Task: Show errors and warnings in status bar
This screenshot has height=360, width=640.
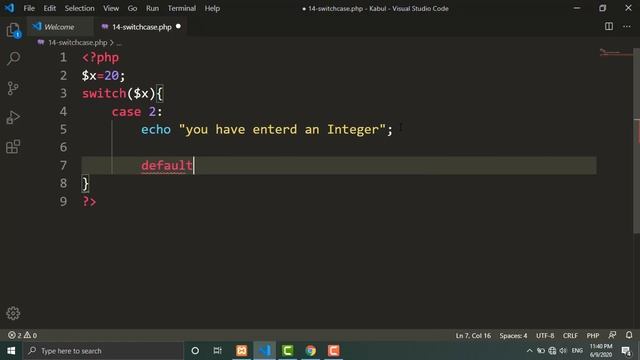Action: click(x=22, y=335)
